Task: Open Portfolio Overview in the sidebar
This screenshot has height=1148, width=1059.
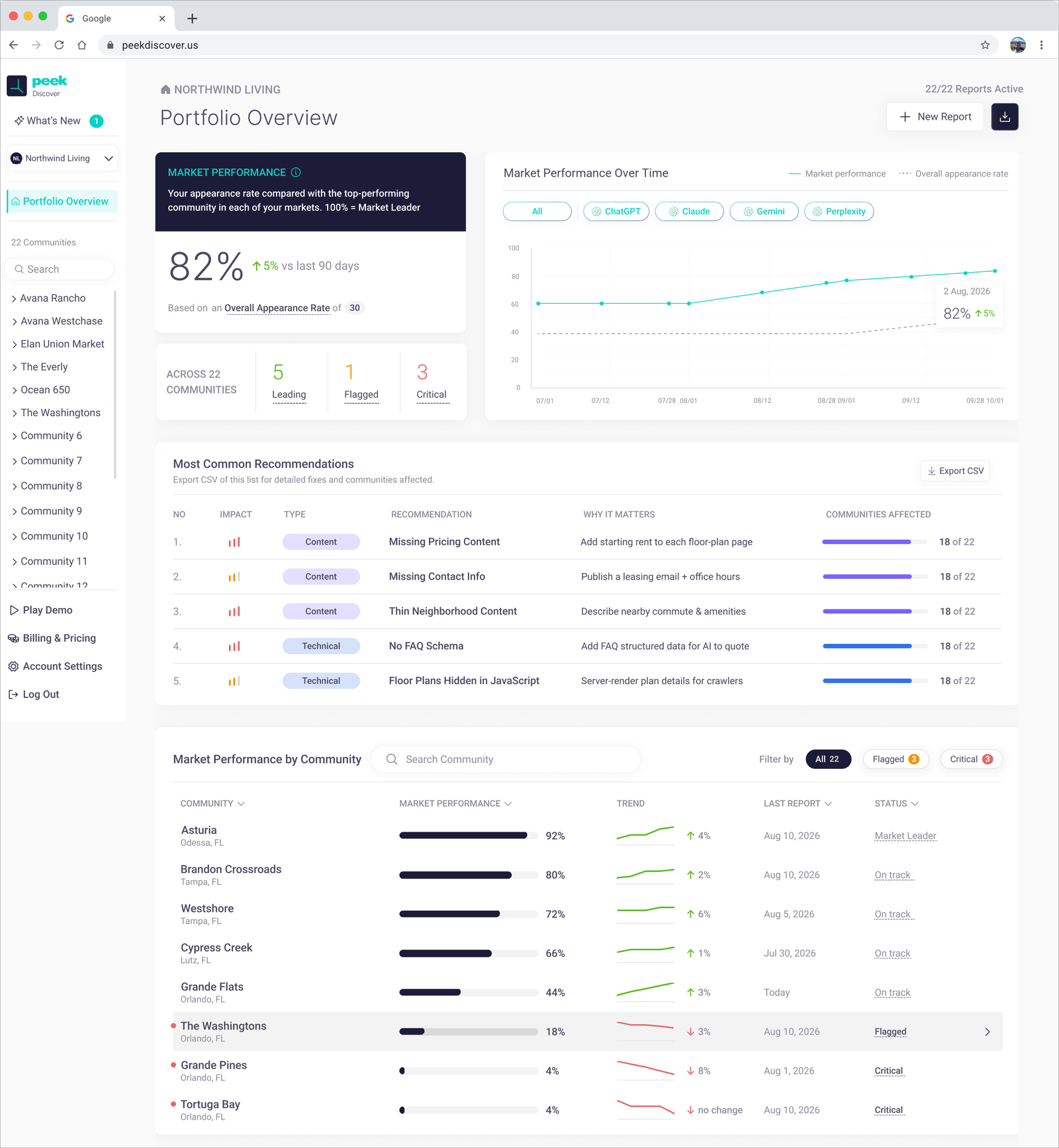Action: pos(62,201)
